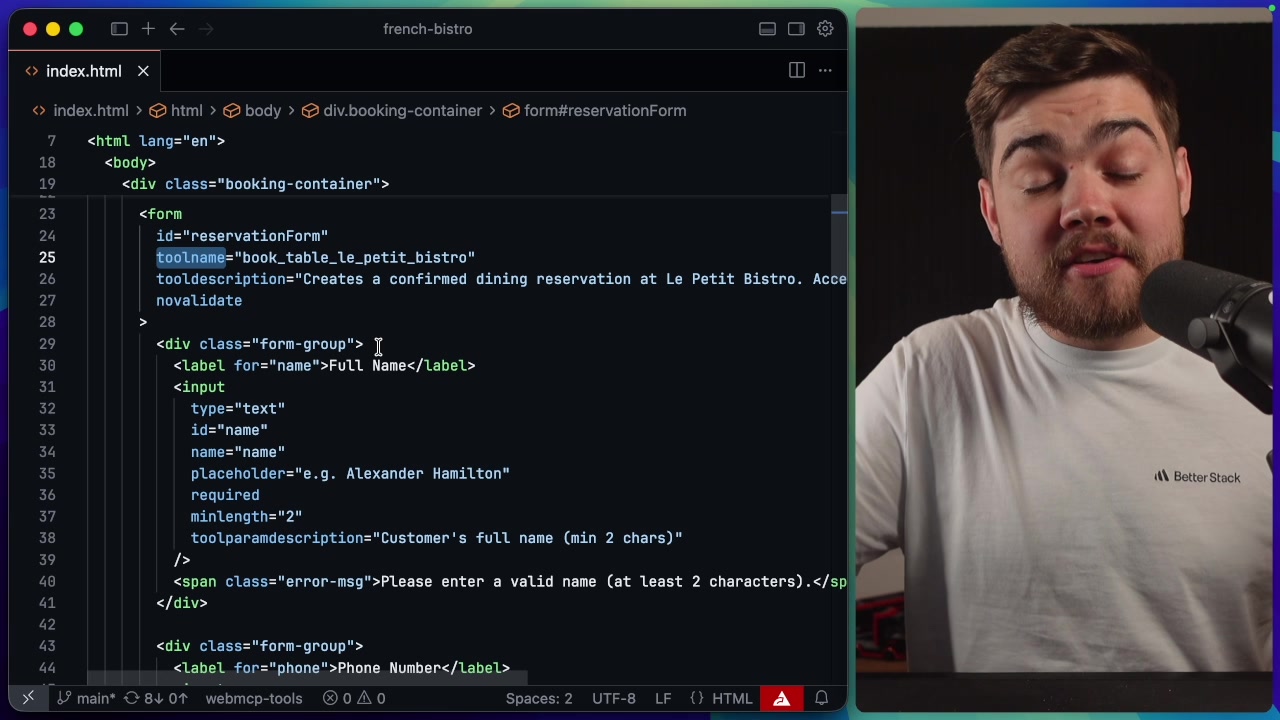Click form#reservationForm breadcrumb
This screenshot has width=1280, height=720.
point(605,111)
